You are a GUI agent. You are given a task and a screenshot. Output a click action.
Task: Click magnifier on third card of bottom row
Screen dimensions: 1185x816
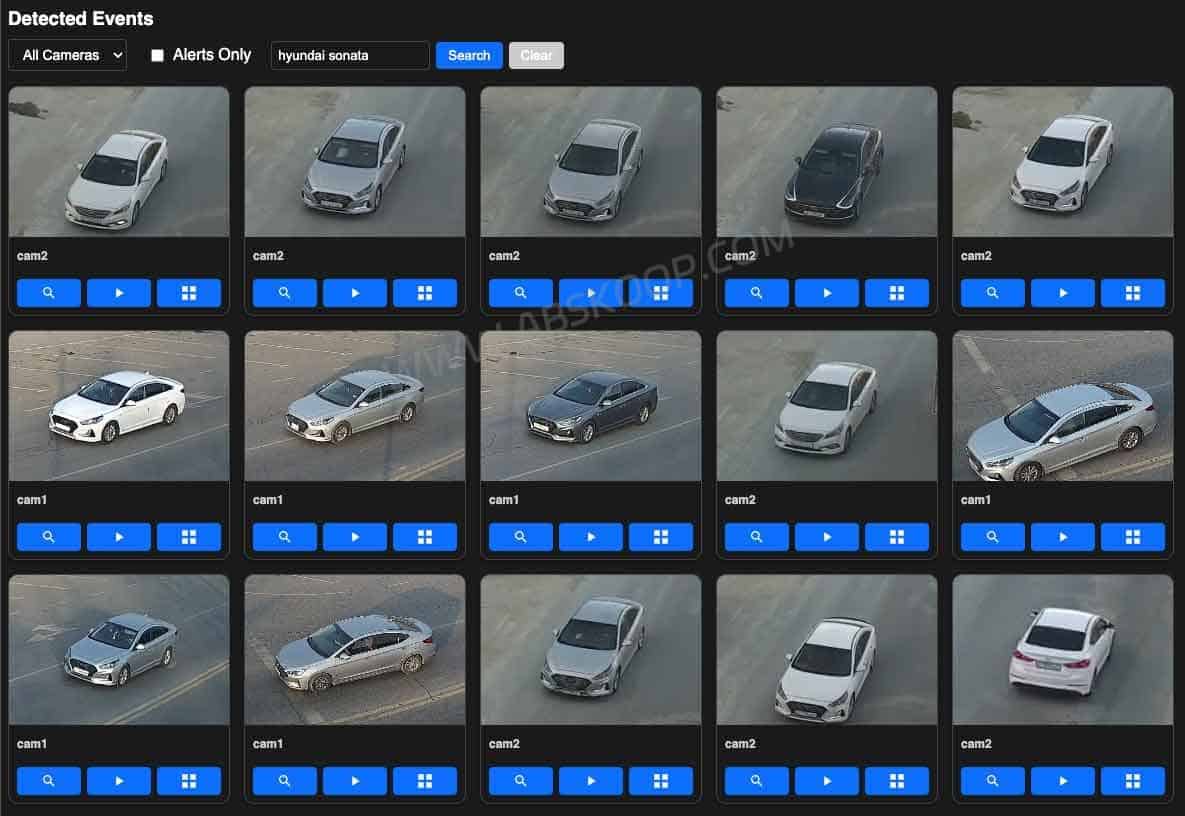pyautogui.click(x=521, y=780)
